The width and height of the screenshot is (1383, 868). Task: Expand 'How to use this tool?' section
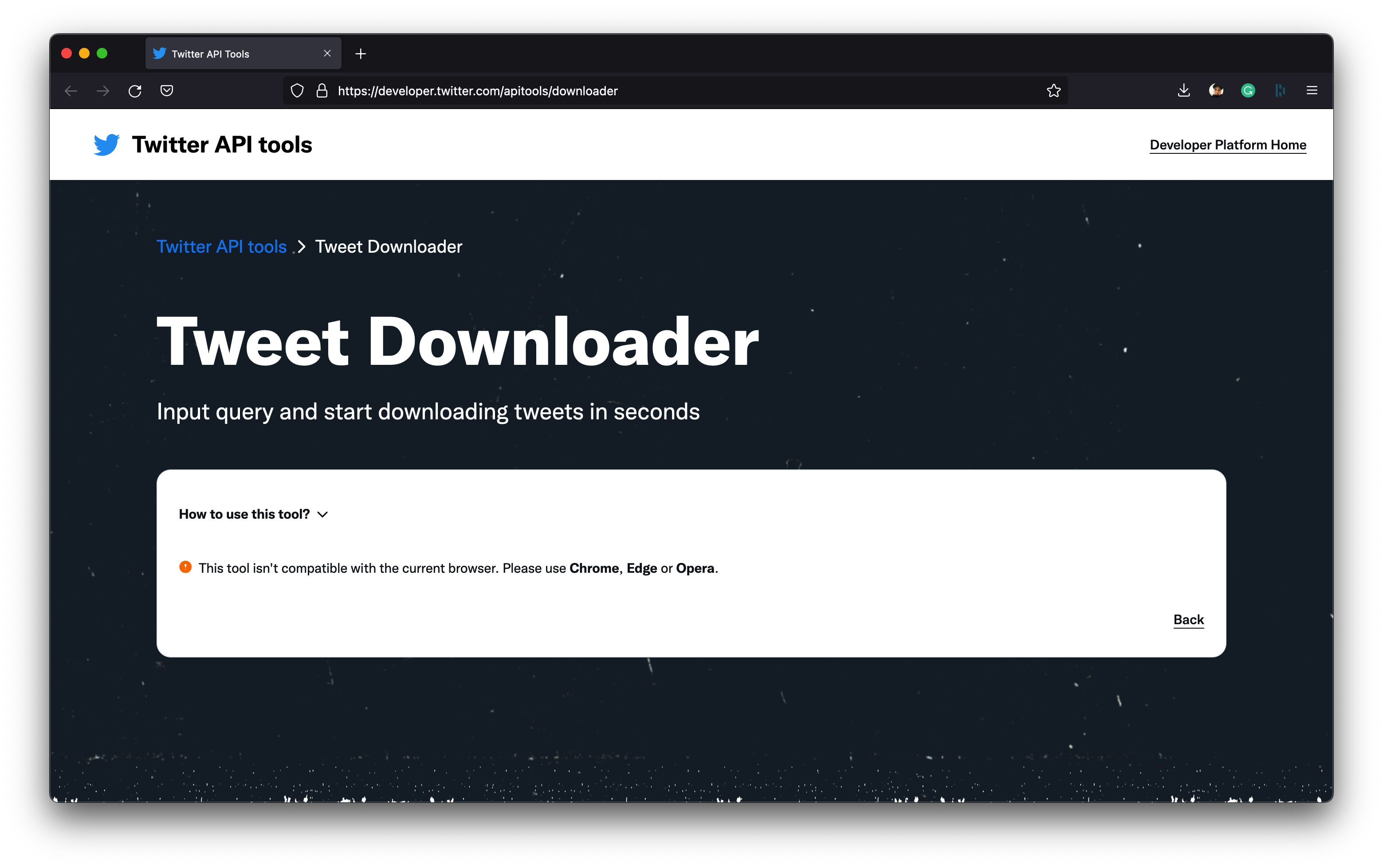pos(253,514)
